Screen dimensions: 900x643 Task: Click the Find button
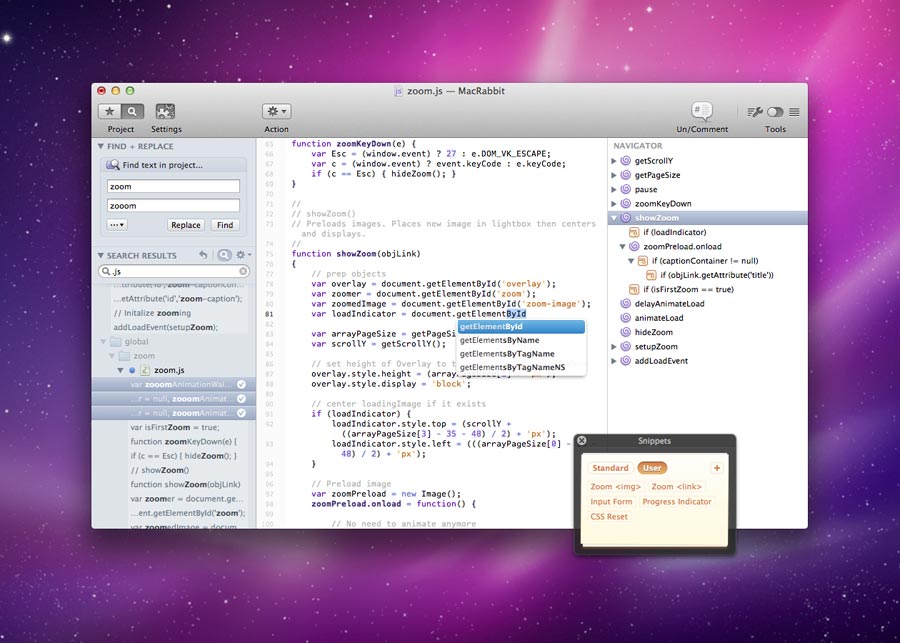click(224, 224)
